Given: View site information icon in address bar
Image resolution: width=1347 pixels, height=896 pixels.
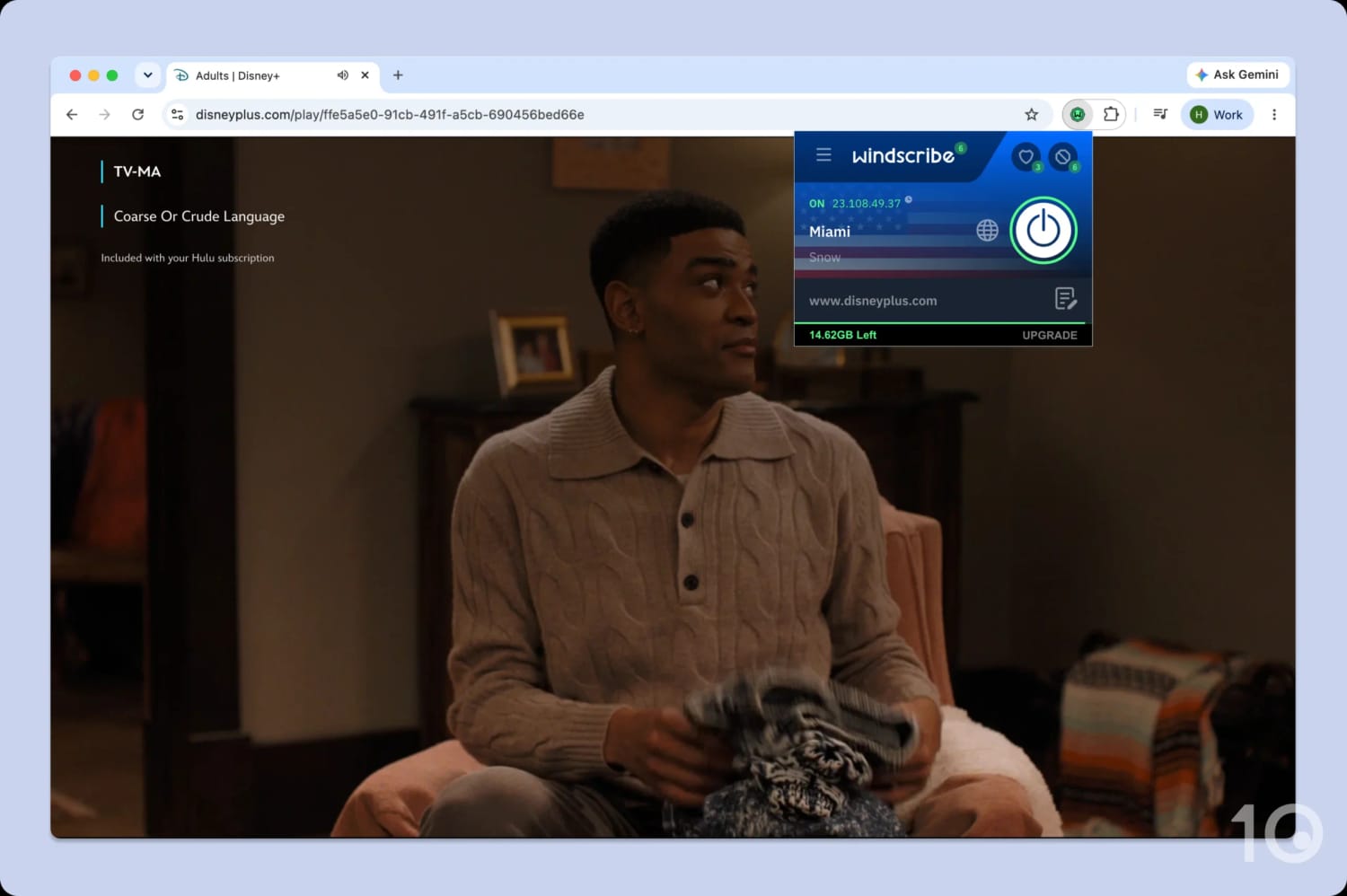Looking at the screenshot, I should pos(177,114).
